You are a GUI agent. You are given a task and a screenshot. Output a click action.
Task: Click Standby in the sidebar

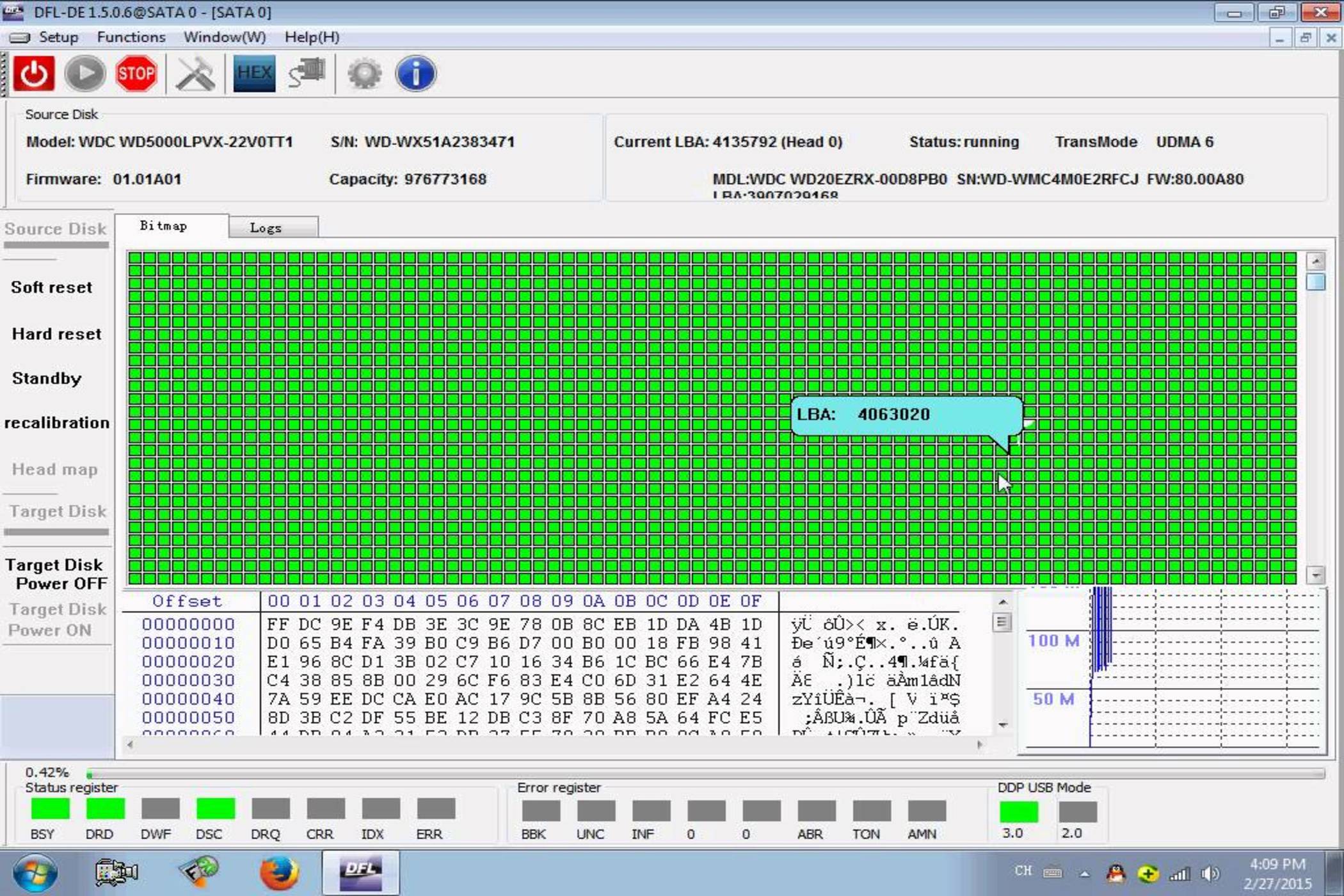[47, 378]
